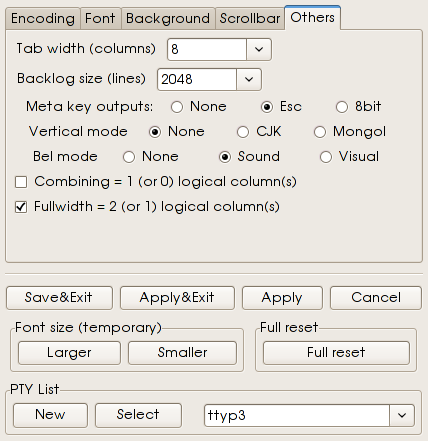Open the Font tab
The width and height of the screenshot is (428, 441).
(x=100, y=19)
